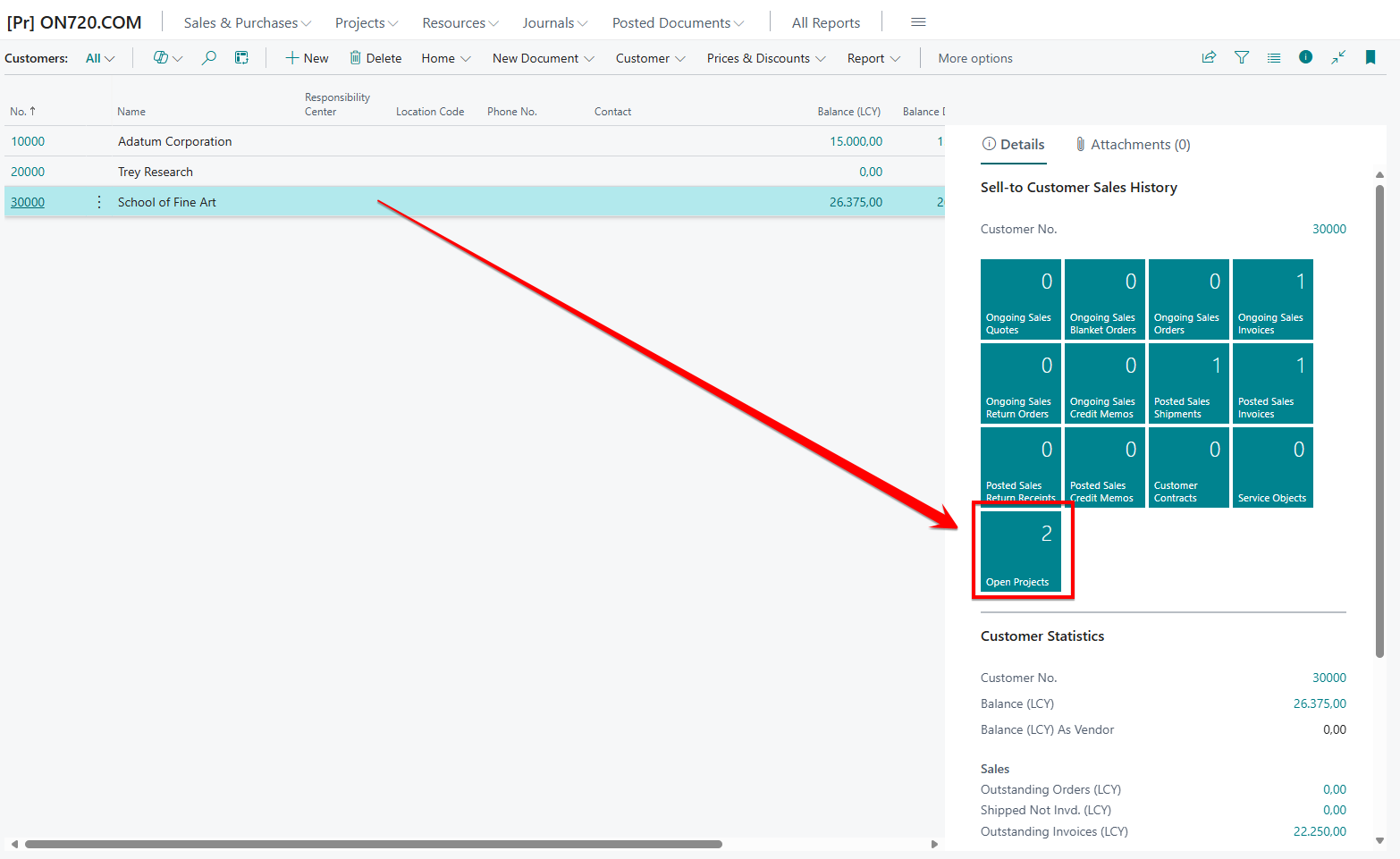Open the Customer Contracts tile
1400x859 pixels.
tap(1189, 467)
